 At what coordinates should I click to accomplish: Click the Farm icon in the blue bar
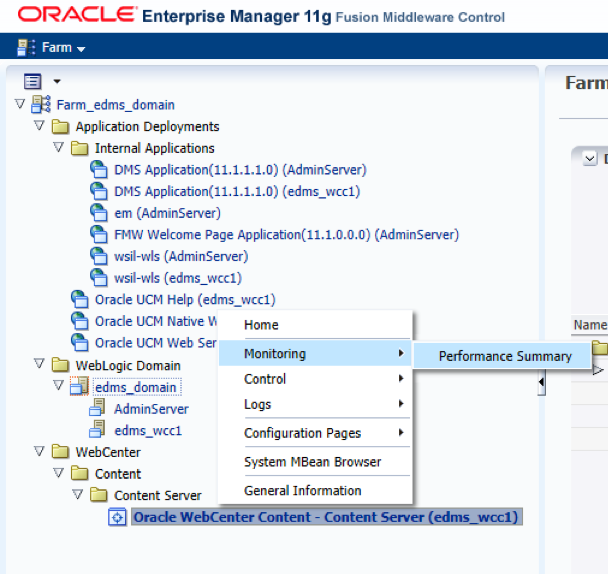(26, 48)
